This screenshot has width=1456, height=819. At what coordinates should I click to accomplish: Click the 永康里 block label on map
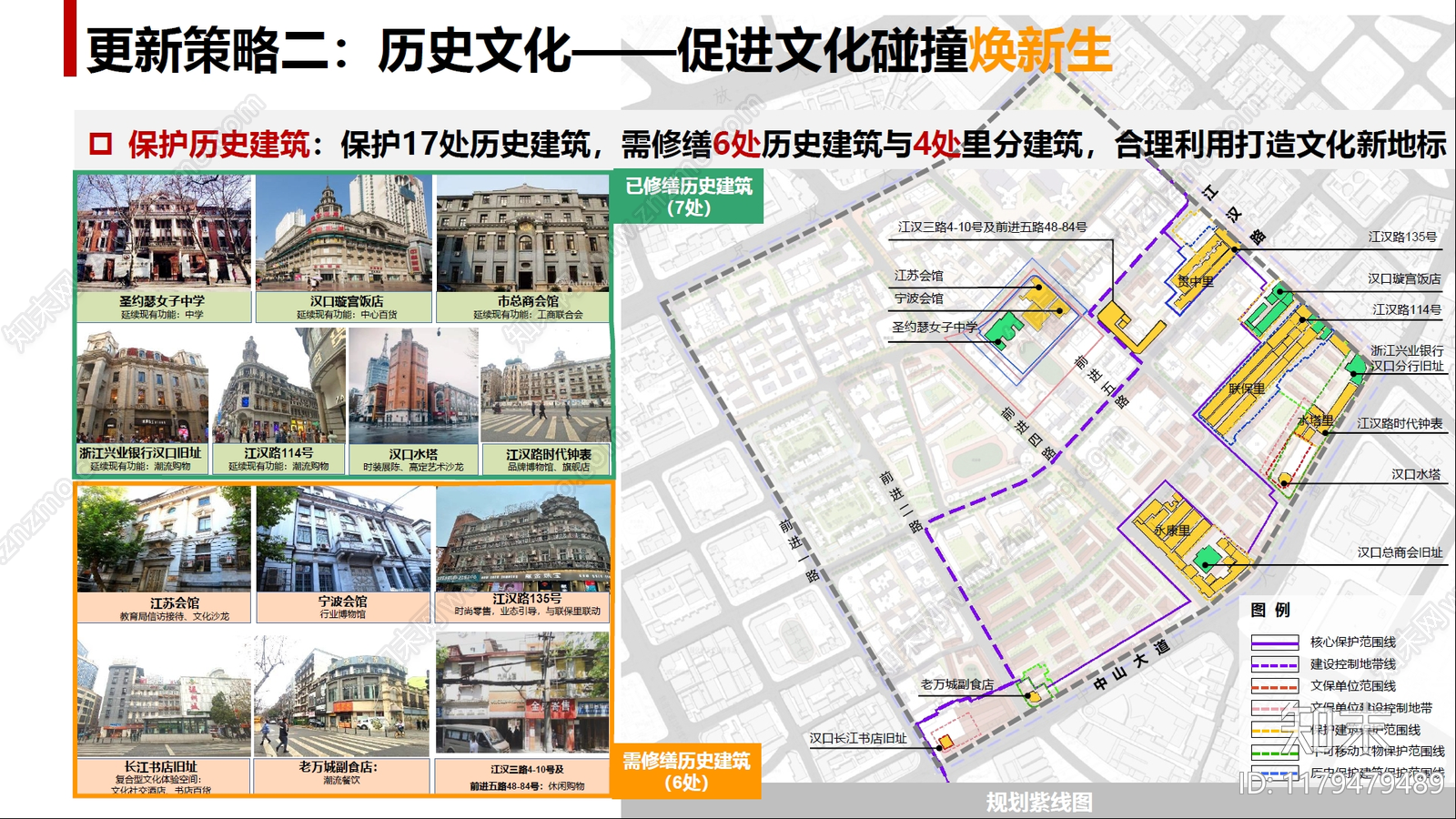coord(1172,531)
